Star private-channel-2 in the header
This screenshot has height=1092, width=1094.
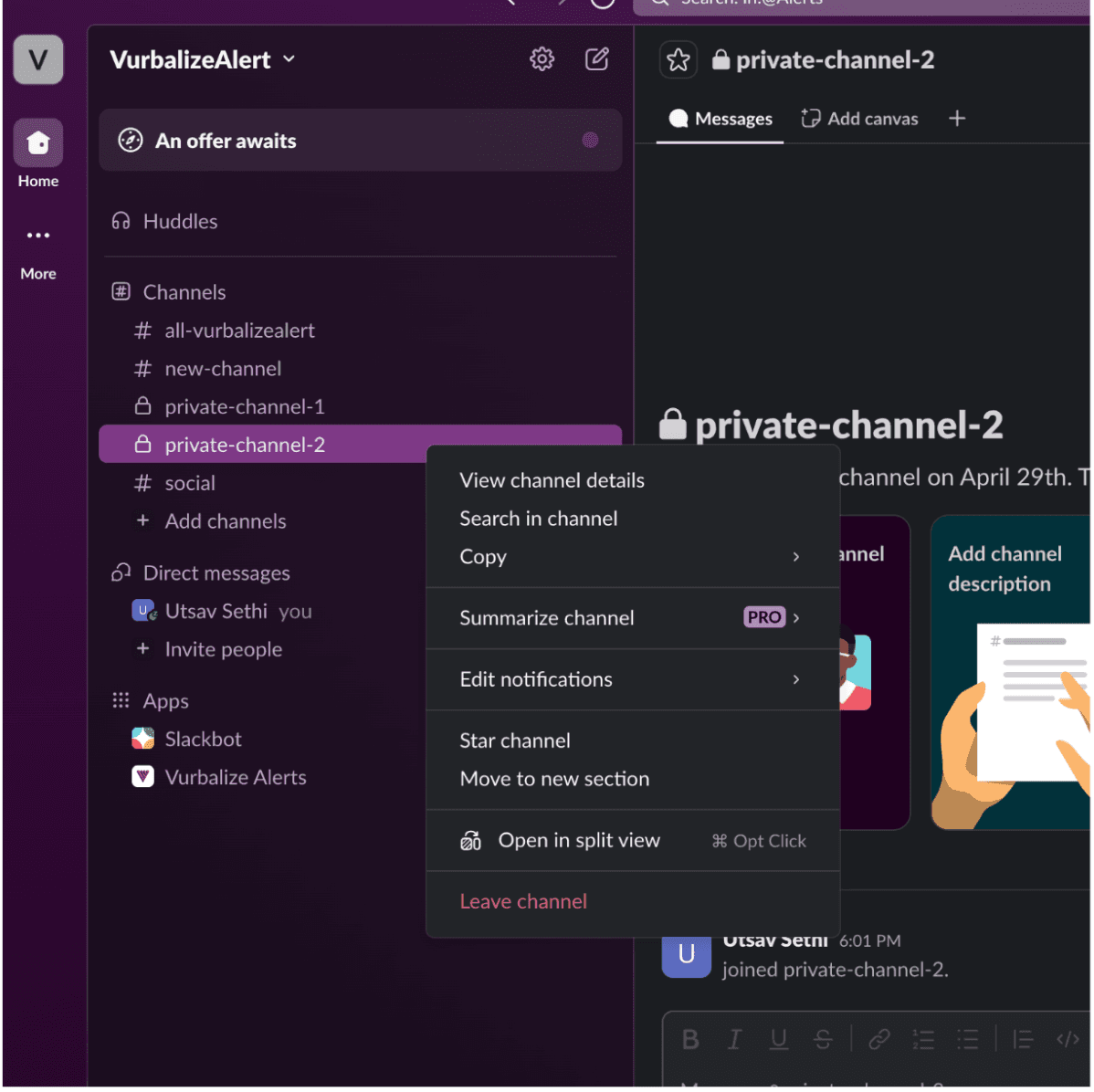click(x=678, y=60)
